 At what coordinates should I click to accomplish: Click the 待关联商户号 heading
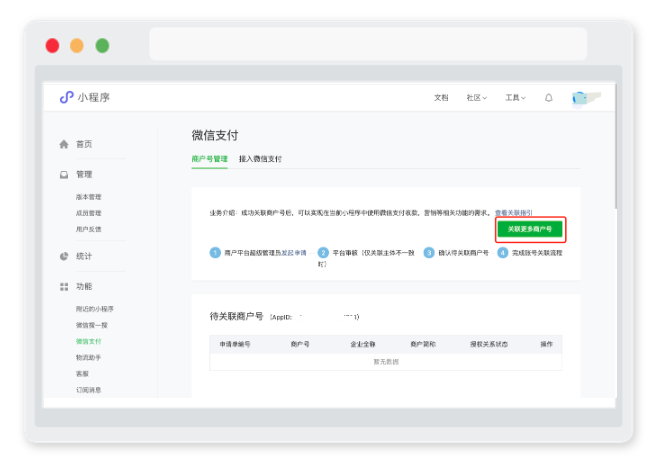point(237,316)
